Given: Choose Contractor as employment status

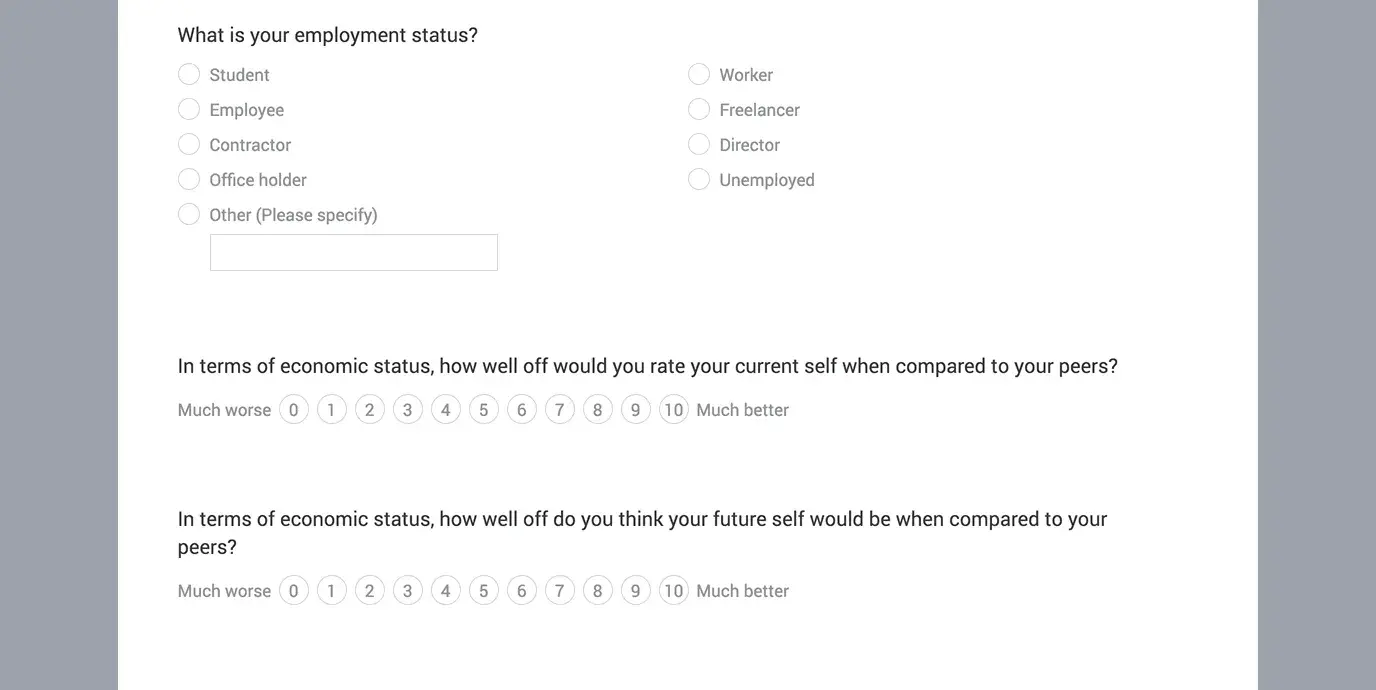Looking at the screenshot, I should point(189,144).
